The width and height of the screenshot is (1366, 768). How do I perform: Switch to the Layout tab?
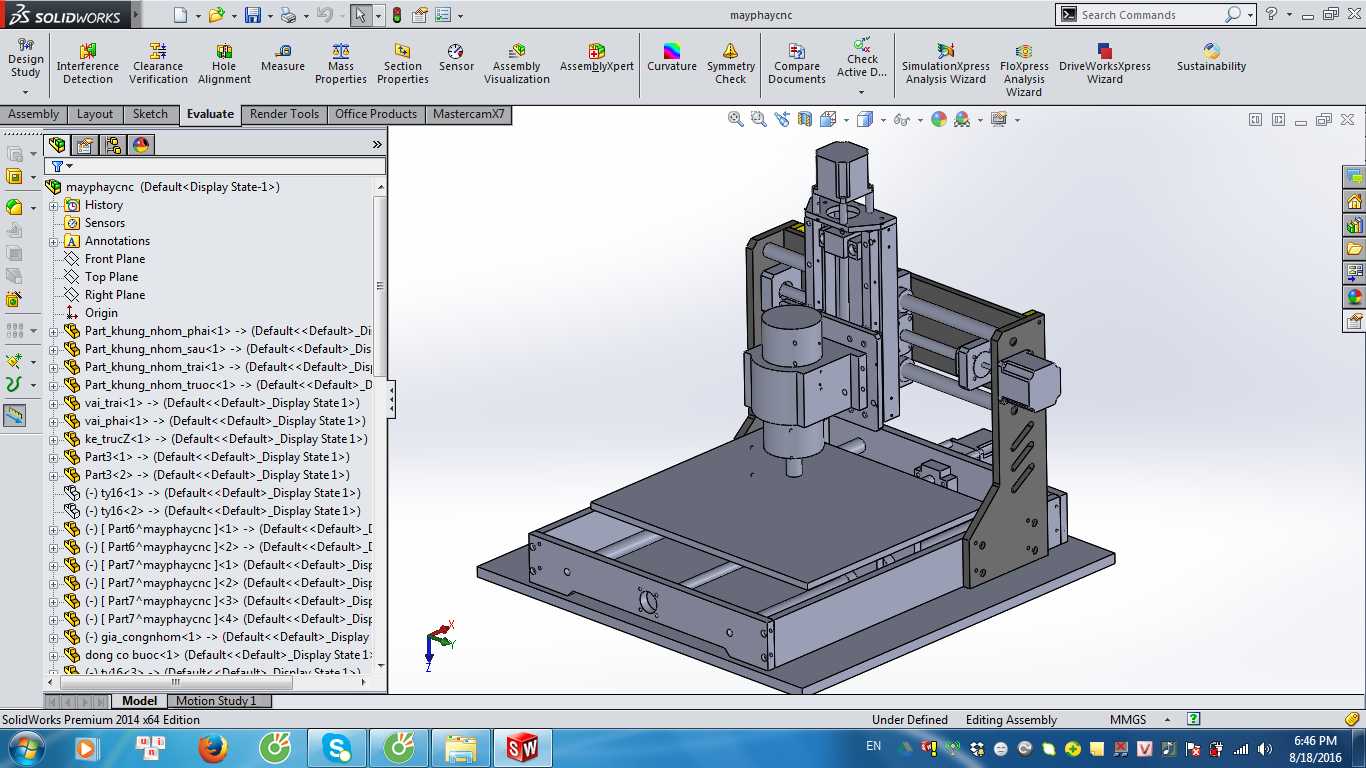[95, 114]
